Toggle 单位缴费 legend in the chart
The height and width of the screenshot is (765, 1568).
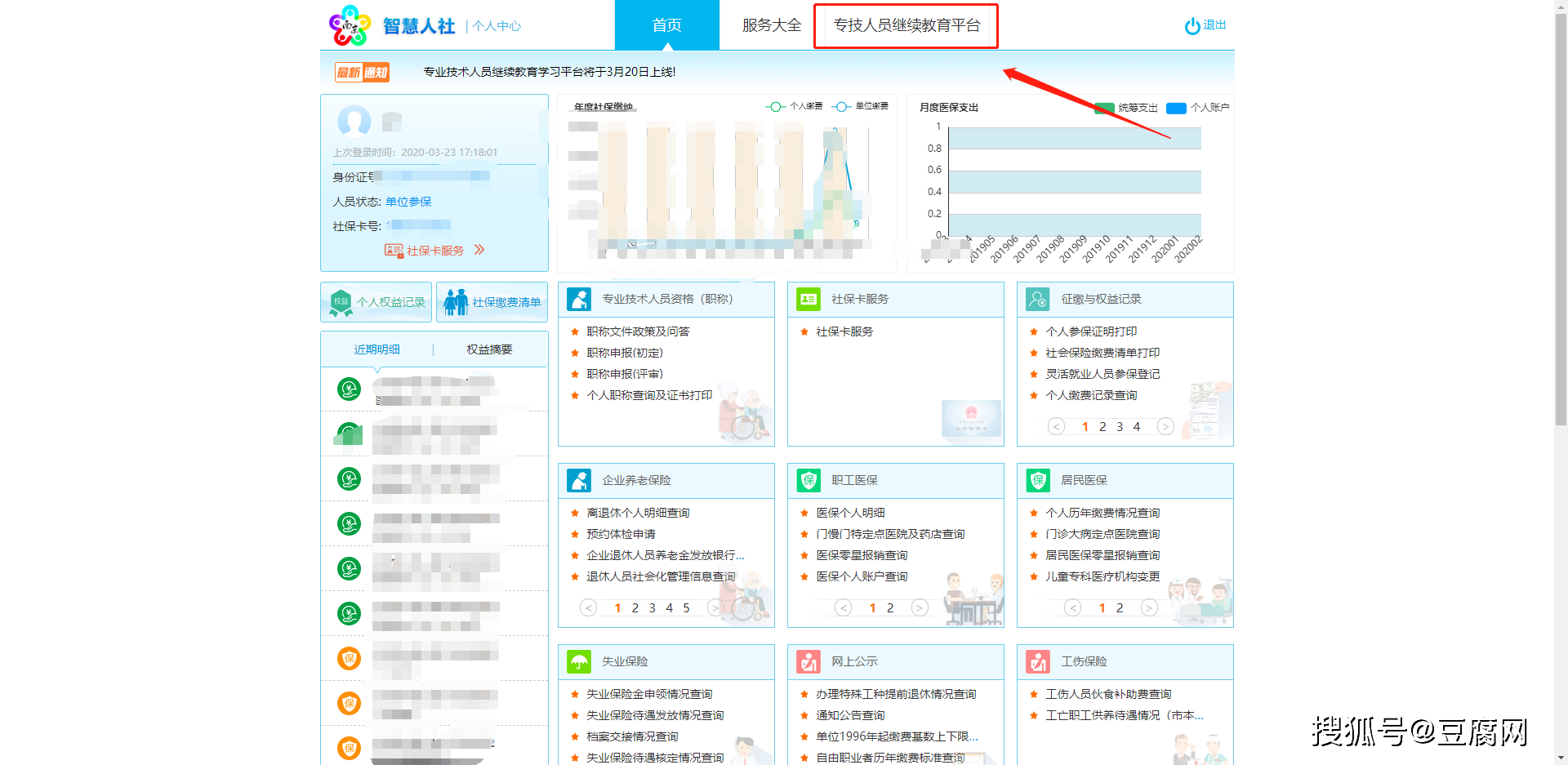point(860,106)
